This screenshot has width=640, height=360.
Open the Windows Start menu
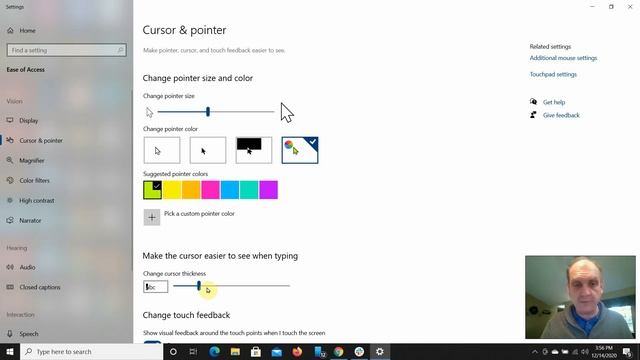pos(10,351)
